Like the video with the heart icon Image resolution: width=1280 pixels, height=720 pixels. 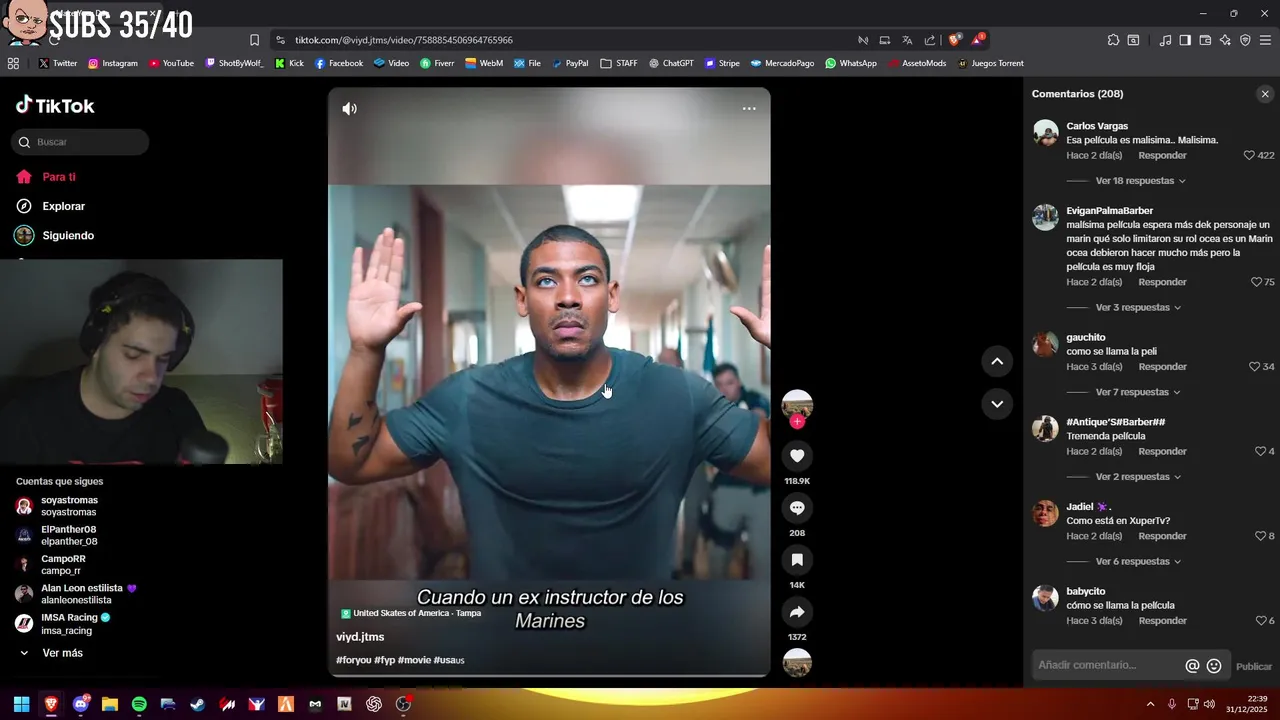(797, 456)
